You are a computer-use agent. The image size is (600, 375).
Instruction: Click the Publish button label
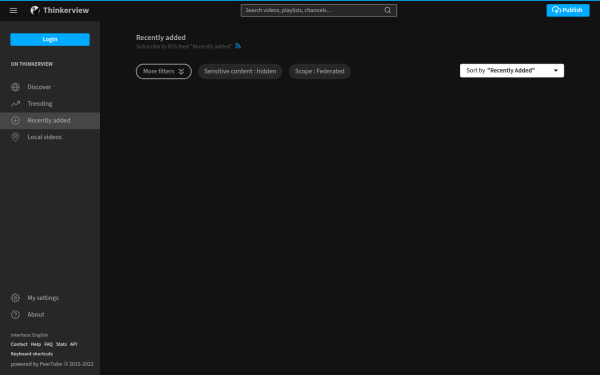point(572,10)
